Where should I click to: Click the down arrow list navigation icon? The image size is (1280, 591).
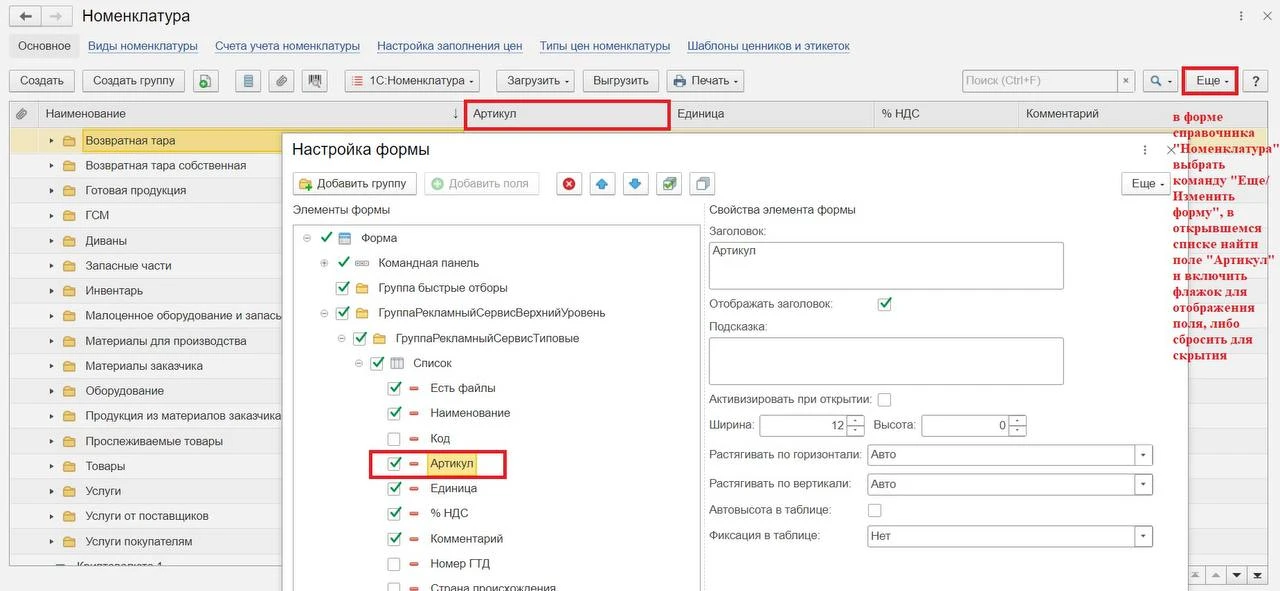1237,575
